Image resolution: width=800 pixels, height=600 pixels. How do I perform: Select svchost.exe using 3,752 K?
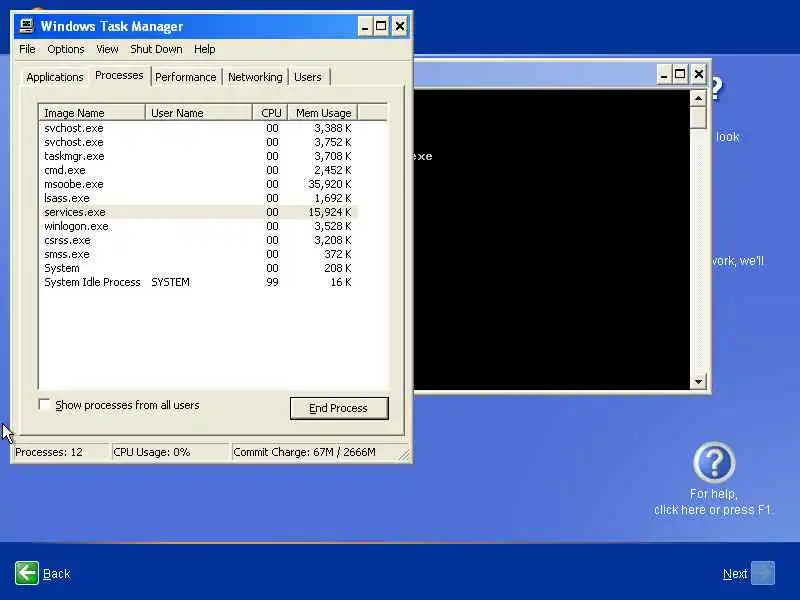pyautogui.click(x=199, y=142)
